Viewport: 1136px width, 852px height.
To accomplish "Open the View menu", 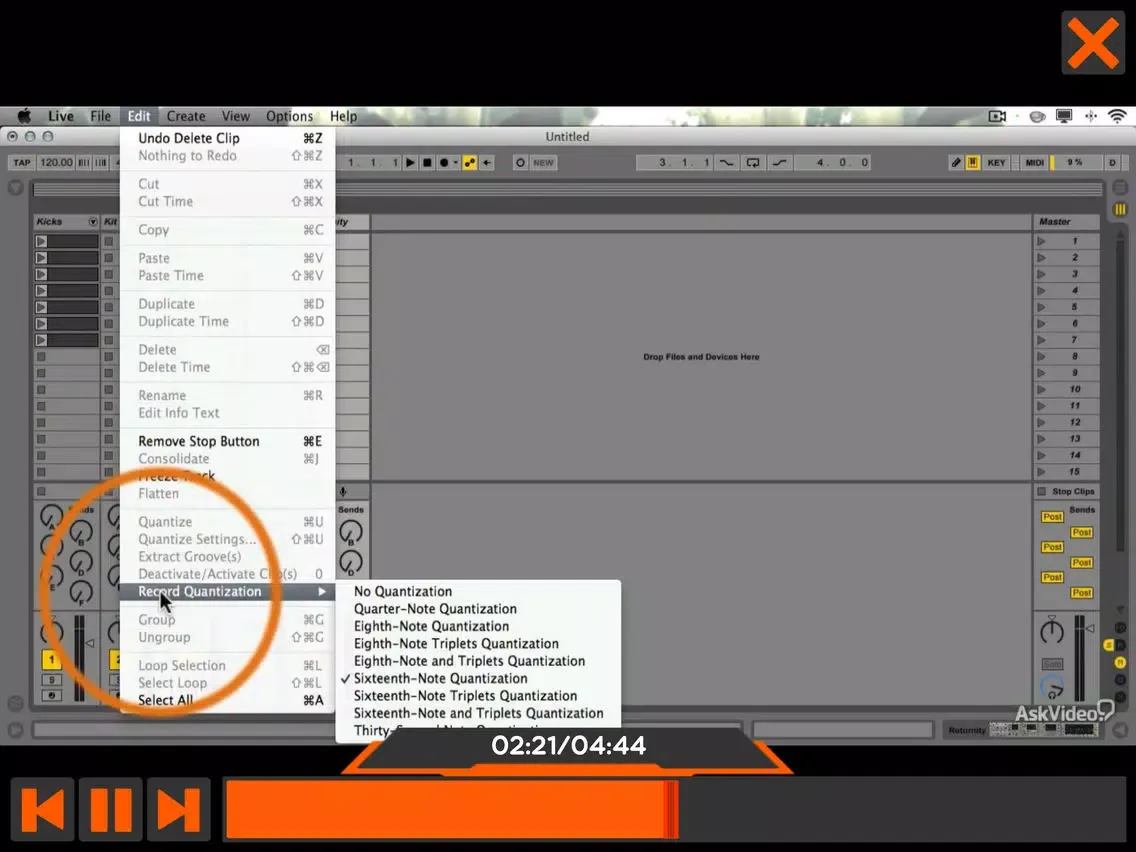I will pyautogui.click(x=235, y=116).
